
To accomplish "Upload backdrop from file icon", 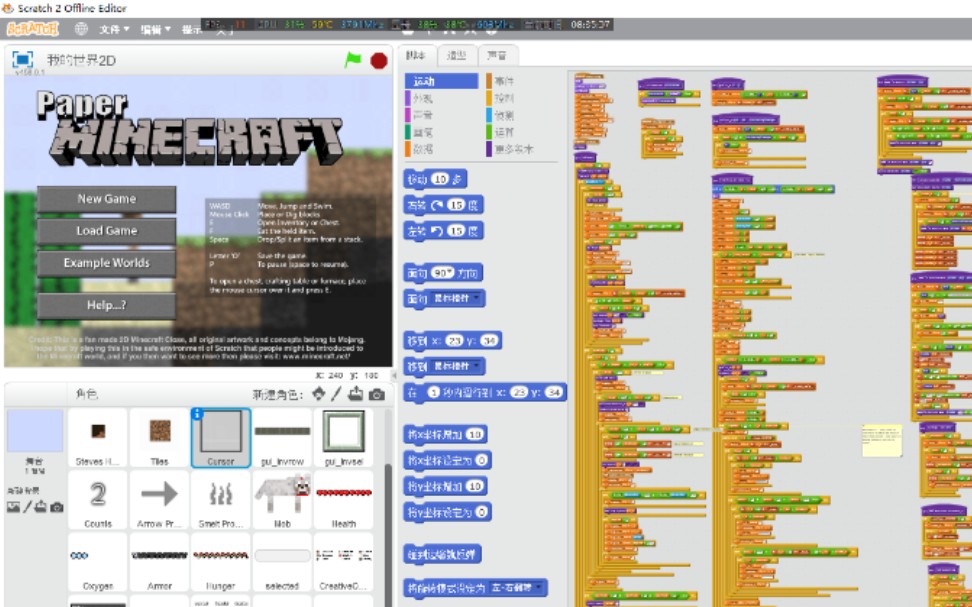I will (40, 507).
